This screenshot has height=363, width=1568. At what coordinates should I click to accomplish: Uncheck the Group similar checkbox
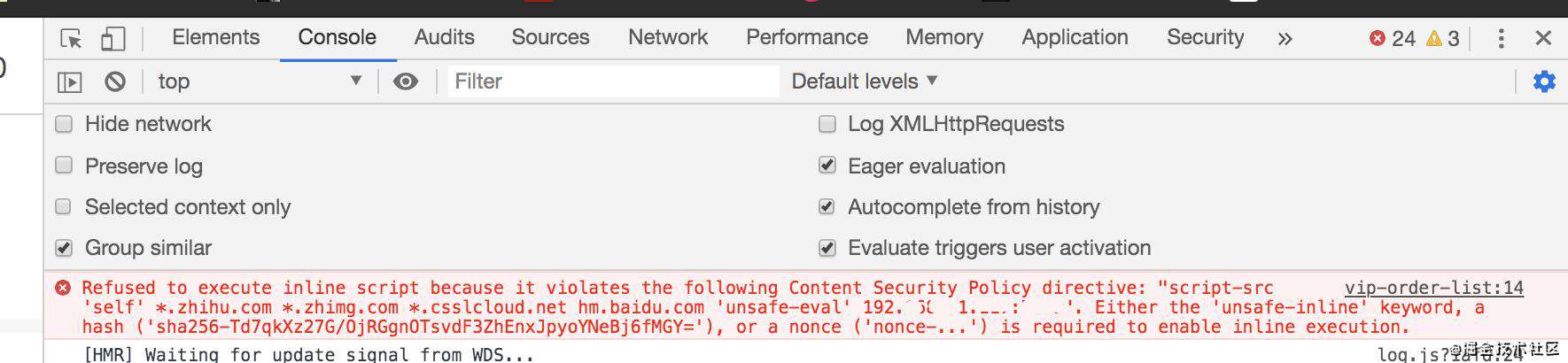64,248
